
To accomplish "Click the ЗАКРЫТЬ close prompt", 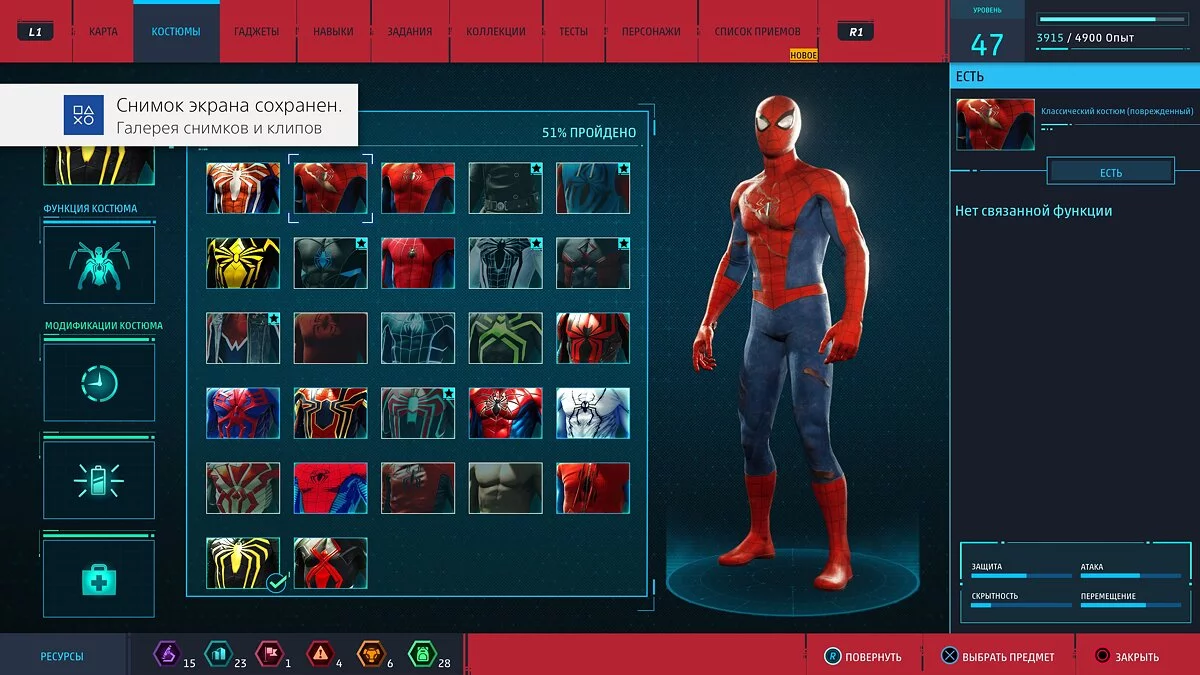I will point(1127,656).
